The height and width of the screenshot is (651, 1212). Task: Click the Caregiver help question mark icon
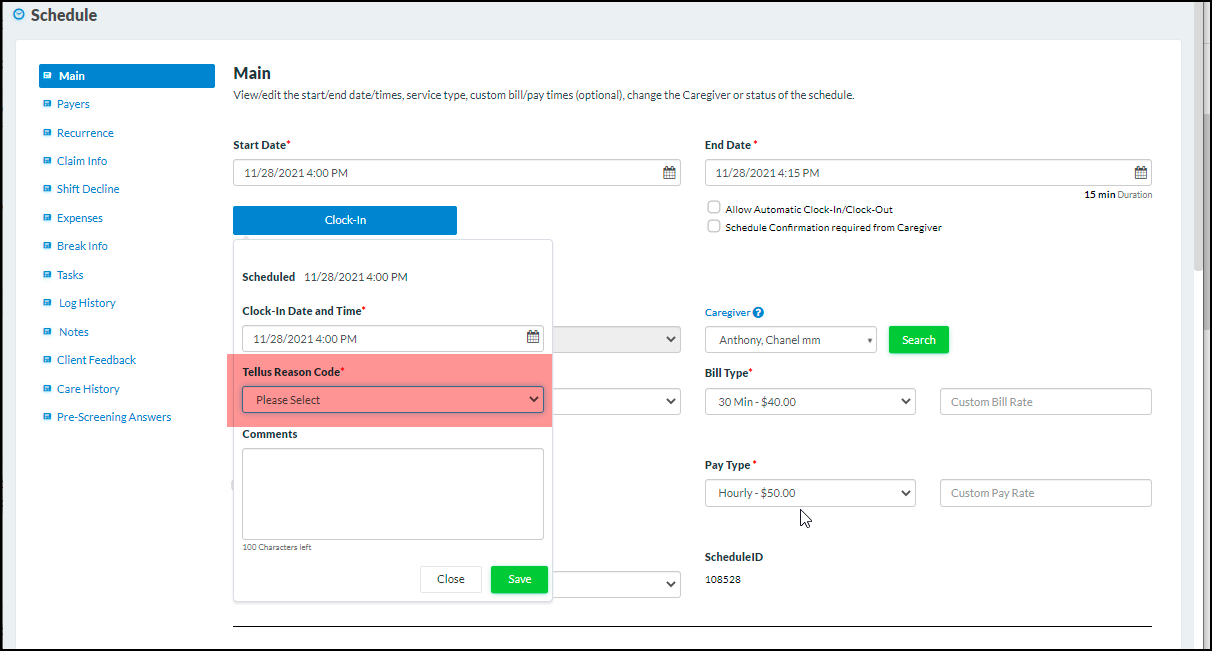coord(758,313)
